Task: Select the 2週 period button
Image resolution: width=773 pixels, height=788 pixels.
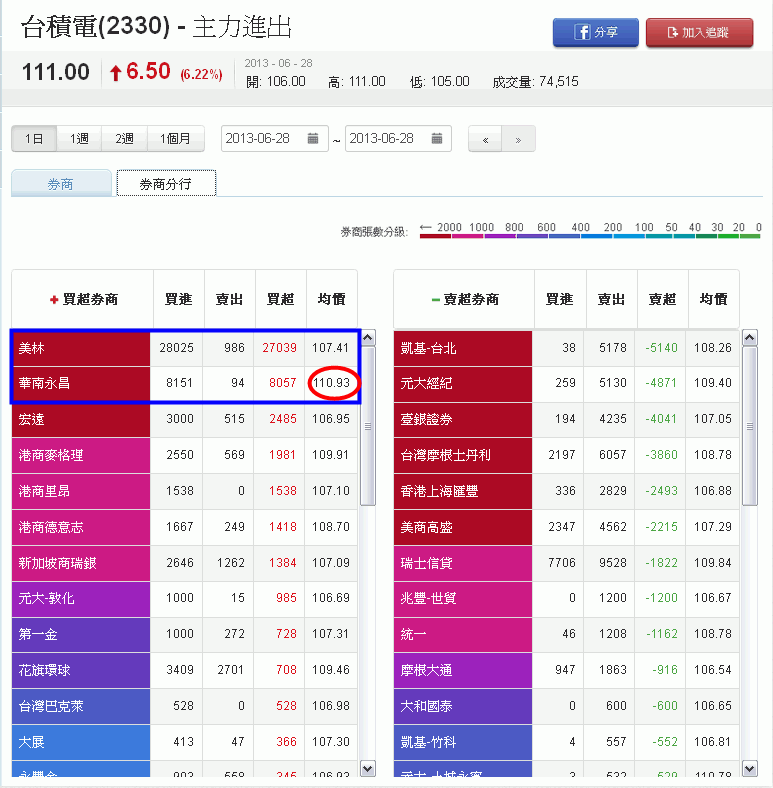Action: coord(124,139)
